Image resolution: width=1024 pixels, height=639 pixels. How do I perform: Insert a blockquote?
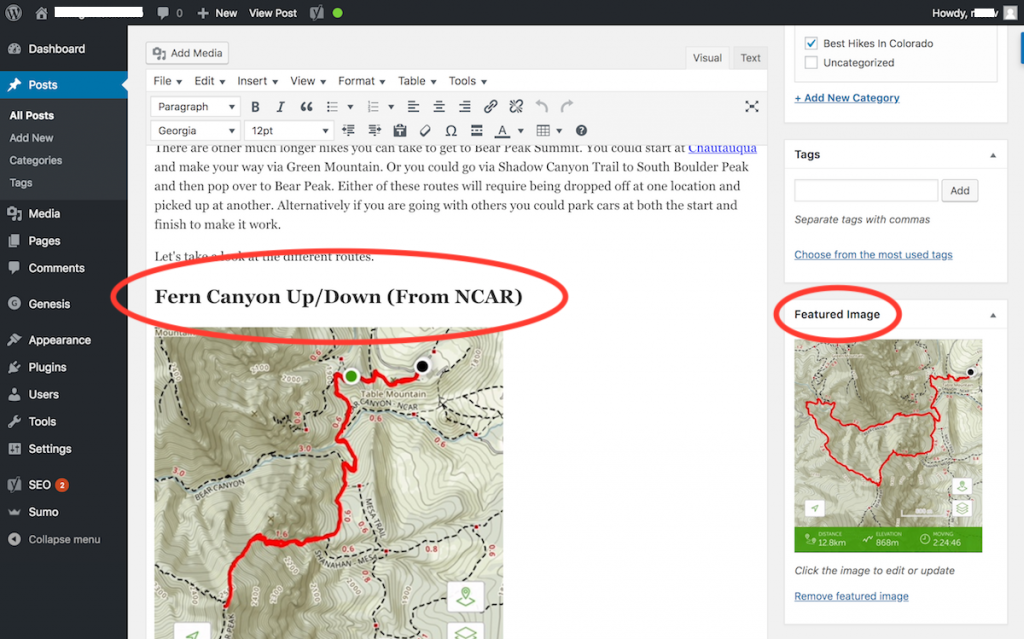click(x=306, y=106)
